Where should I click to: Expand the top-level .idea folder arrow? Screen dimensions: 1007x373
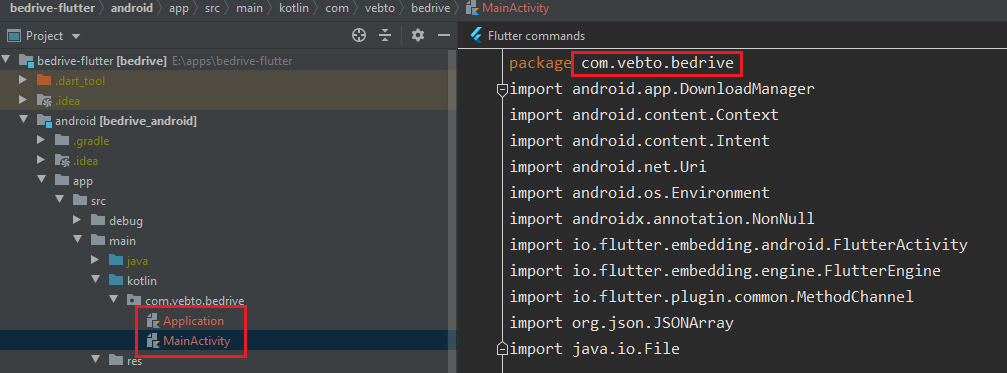tap(23, 100)
